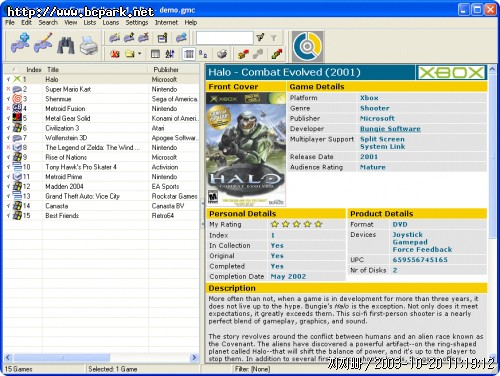Toggle the list view button

pos(189,54)
